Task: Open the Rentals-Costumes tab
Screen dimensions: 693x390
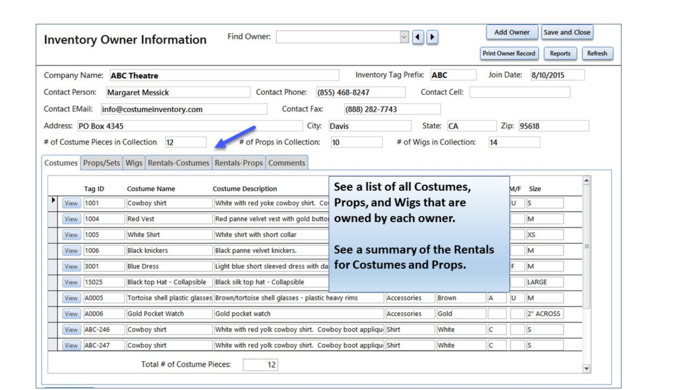Action: coord(179,163)
